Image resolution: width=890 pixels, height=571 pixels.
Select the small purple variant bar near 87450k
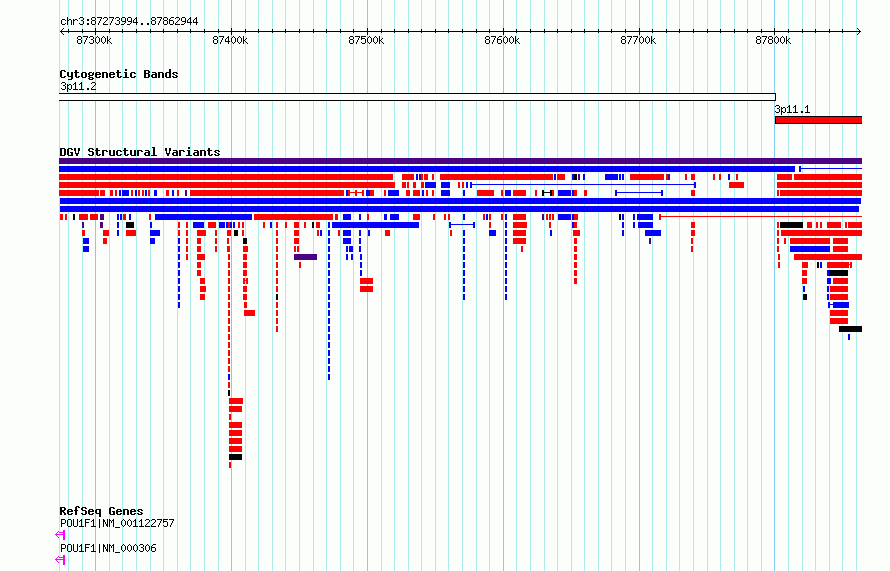pos(305,257)
